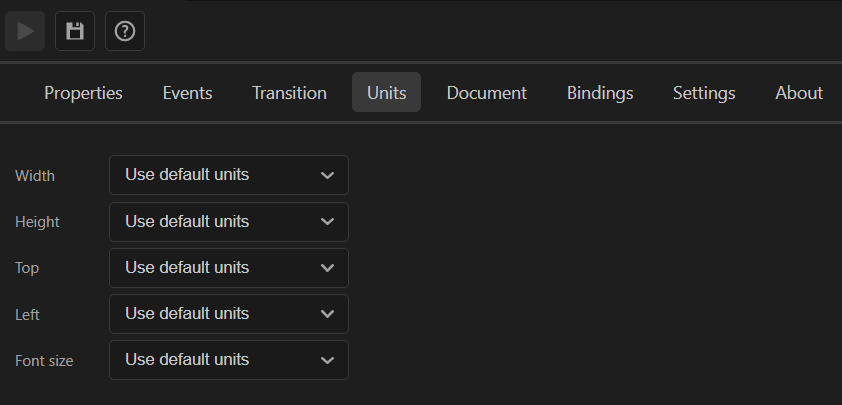Open the Settings tab
Screen dimensions: 842x405
704,92
